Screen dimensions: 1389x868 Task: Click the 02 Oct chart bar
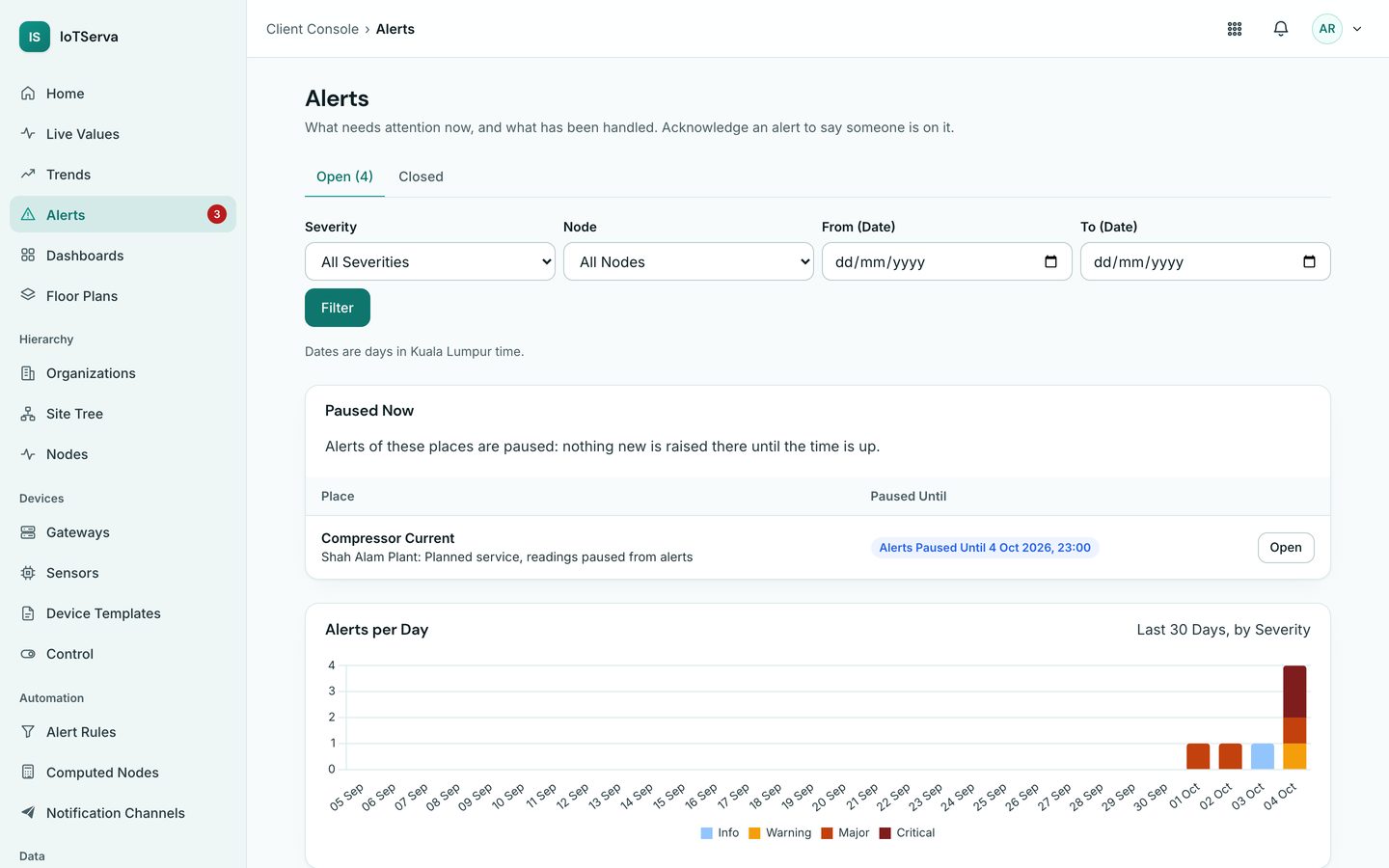(x=1230, y=756)
